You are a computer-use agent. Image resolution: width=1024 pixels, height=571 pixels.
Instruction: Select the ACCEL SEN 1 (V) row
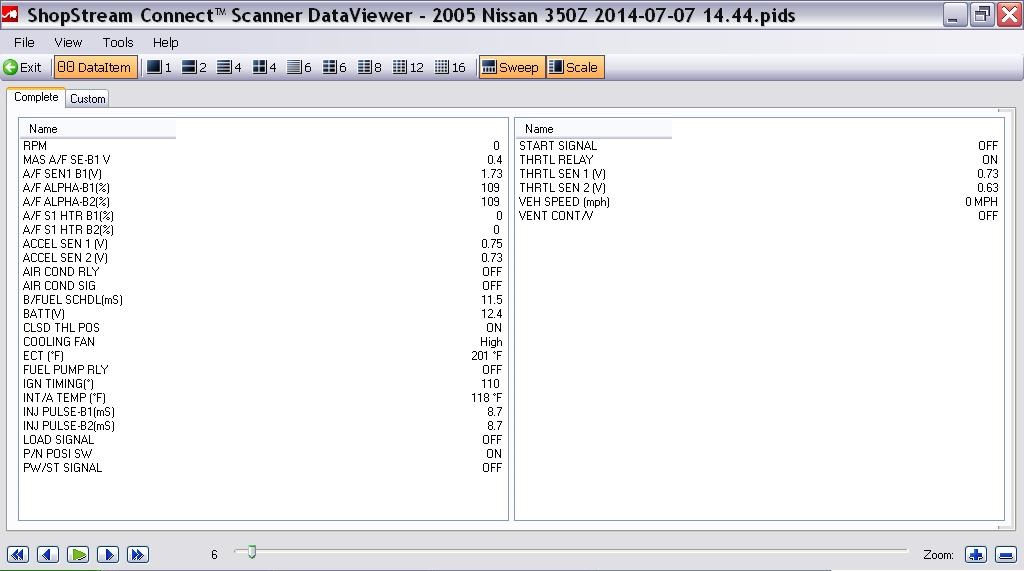[x=263, y=244]
